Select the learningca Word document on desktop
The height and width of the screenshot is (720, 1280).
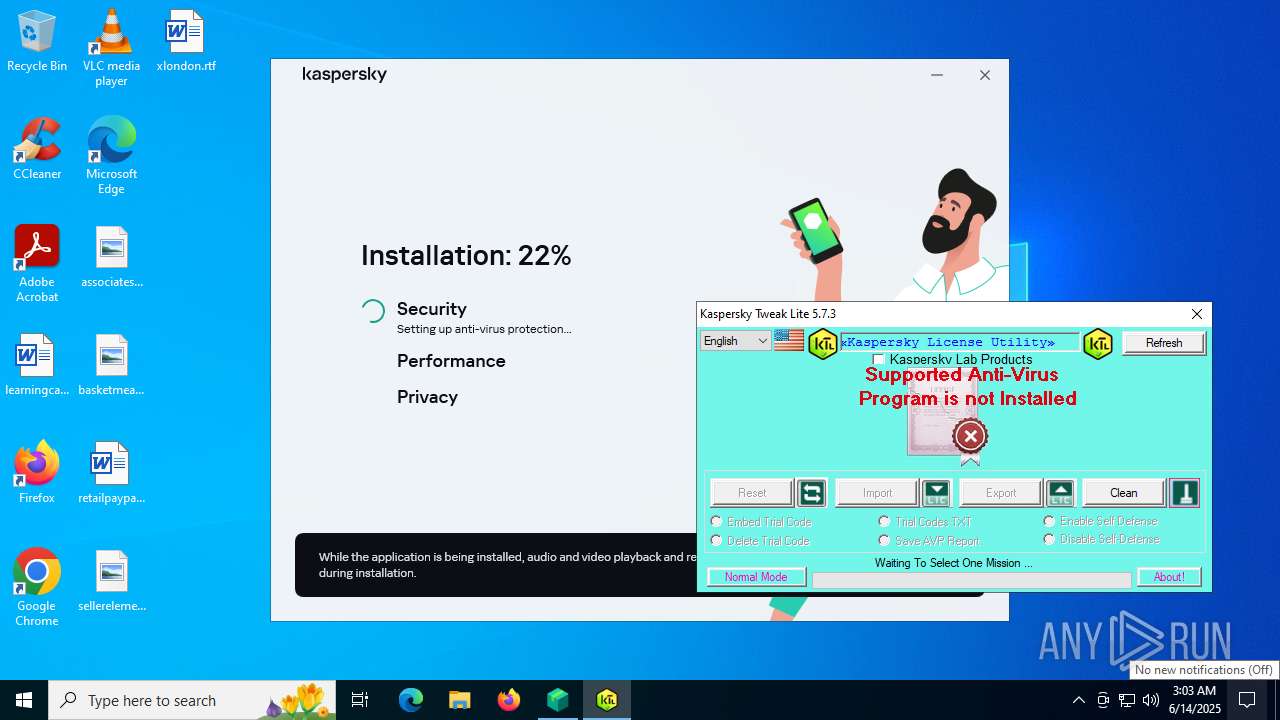point(37,366)
